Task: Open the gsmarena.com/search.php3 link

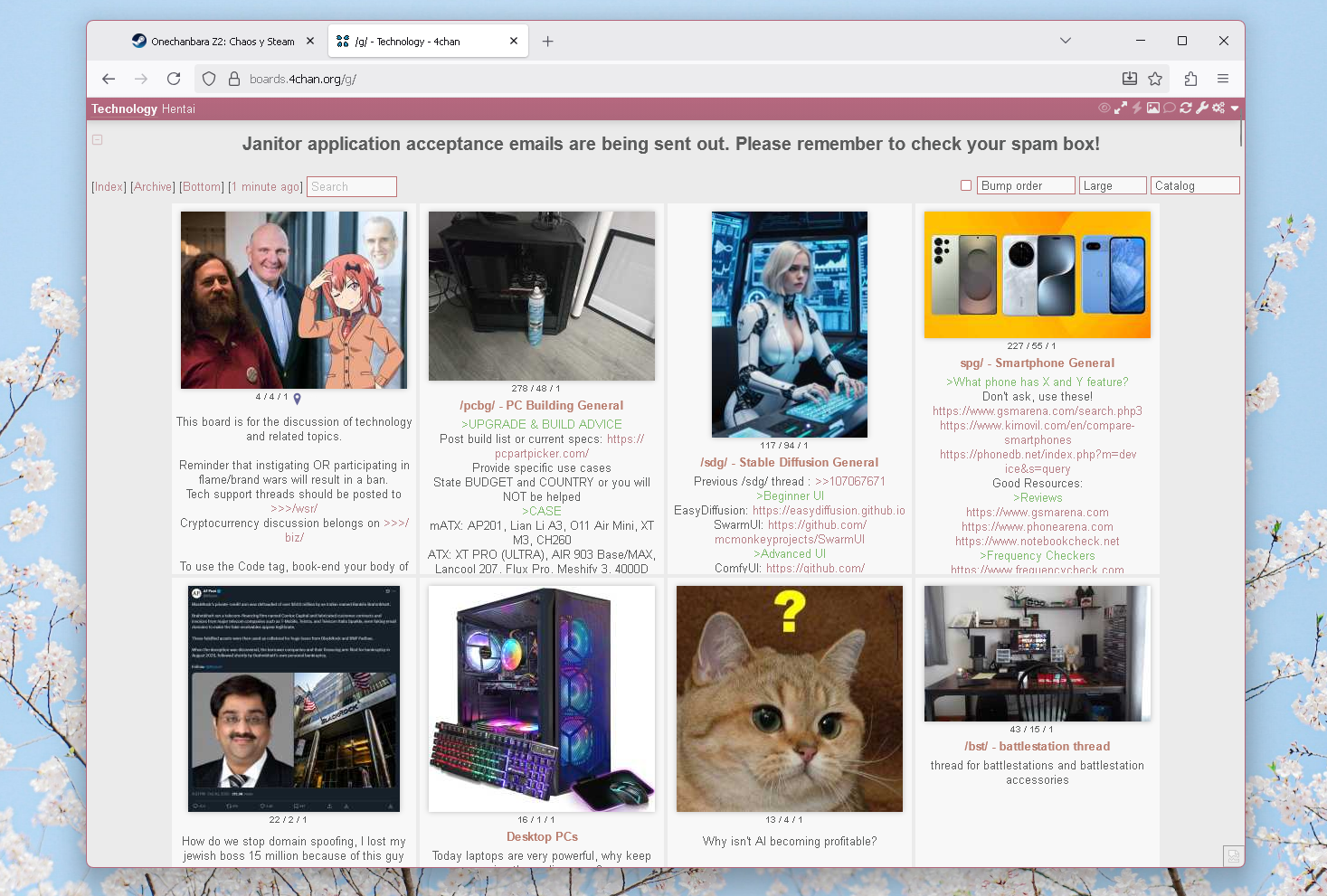Action: 1038,410
